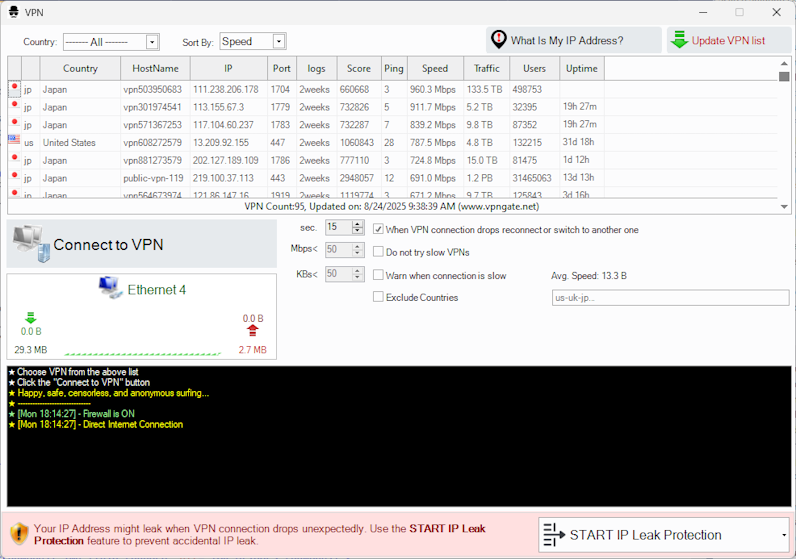The width and height of the screenshot is (796, 559).
Task: Check the Exclude Countries option
Action: coord(378,297)
